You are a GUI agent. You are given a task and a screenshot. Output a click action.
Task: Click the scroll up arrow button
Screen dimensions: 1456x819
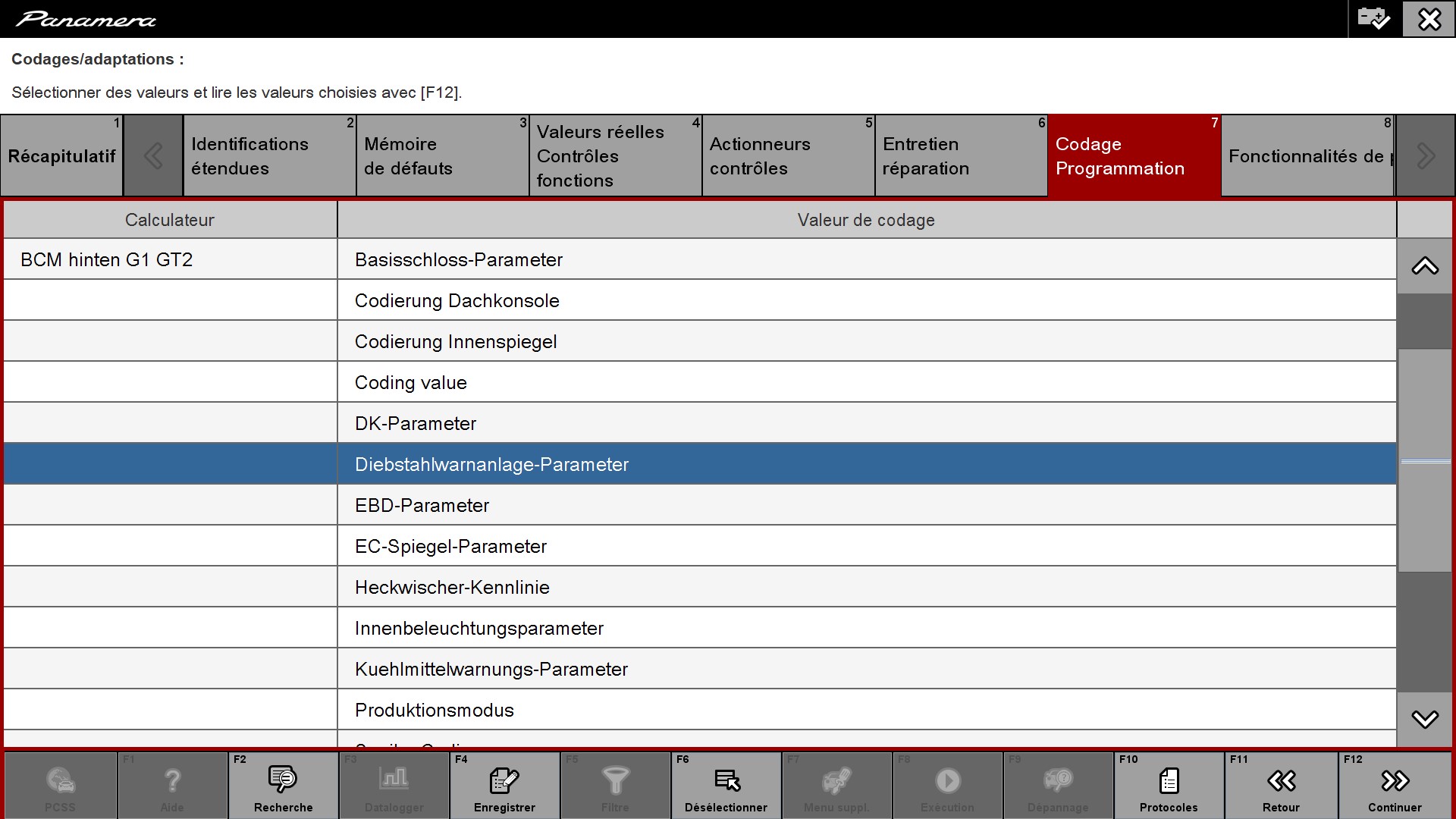(x=1425, y=266)
